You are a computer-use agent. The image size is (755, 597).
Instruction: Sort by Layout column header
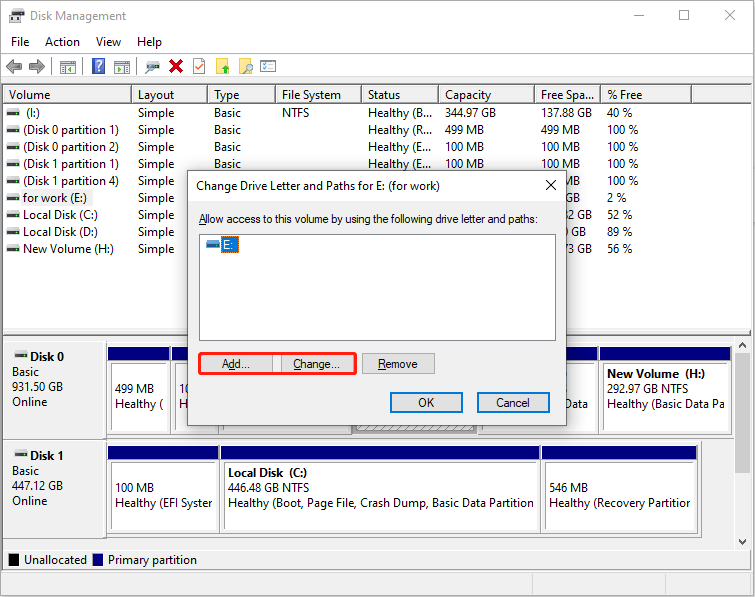pyautogui.click(x=169, y=95)
